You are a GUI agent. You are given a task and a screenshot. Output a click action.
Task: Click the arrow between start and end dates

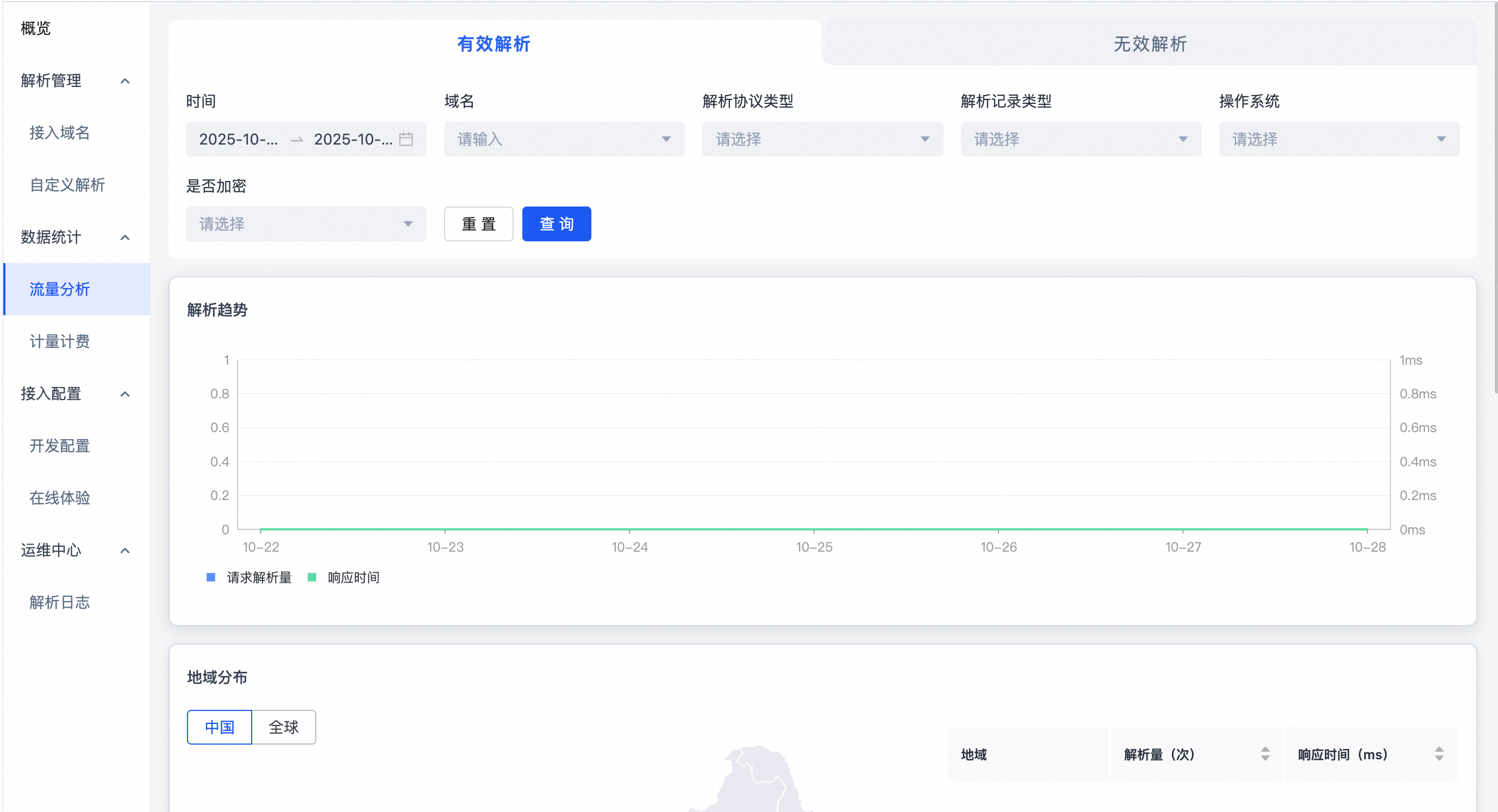[x=297, y=140]
